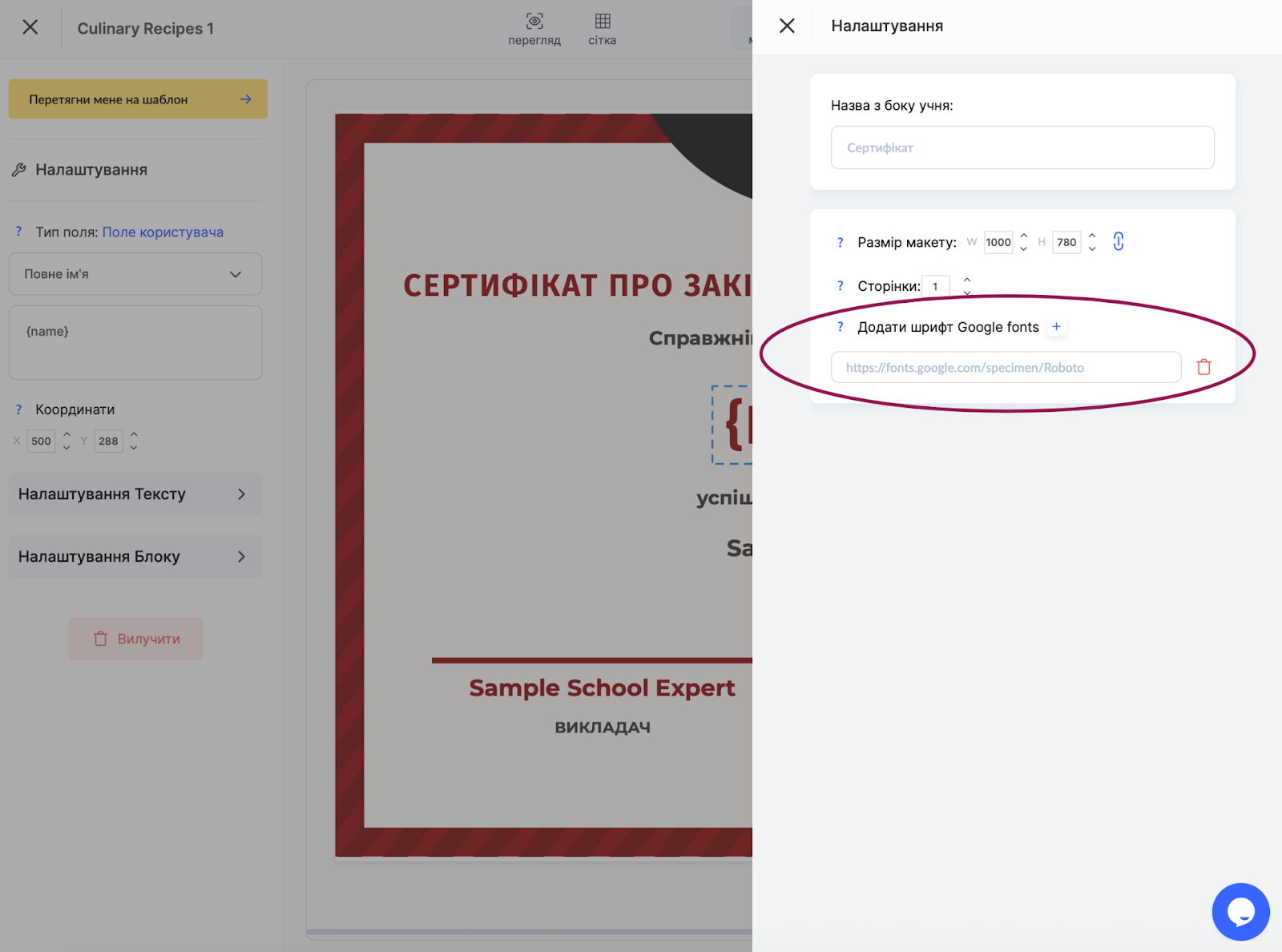Toggle the aspect ratio link icon
The image size is (1282, 952).
[x=1119, y=241]
